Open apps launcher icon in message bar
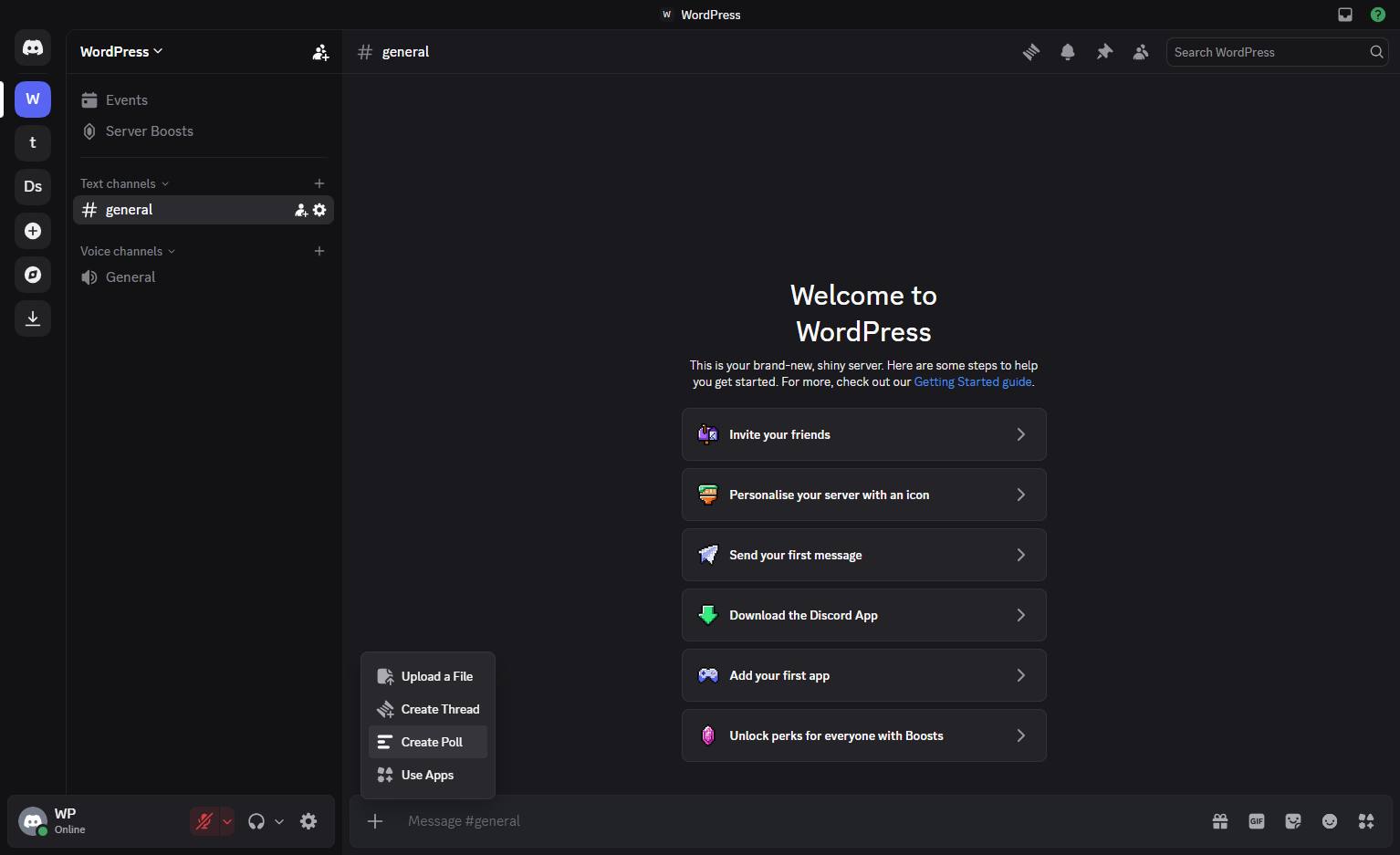 [x=1366, y=821]
